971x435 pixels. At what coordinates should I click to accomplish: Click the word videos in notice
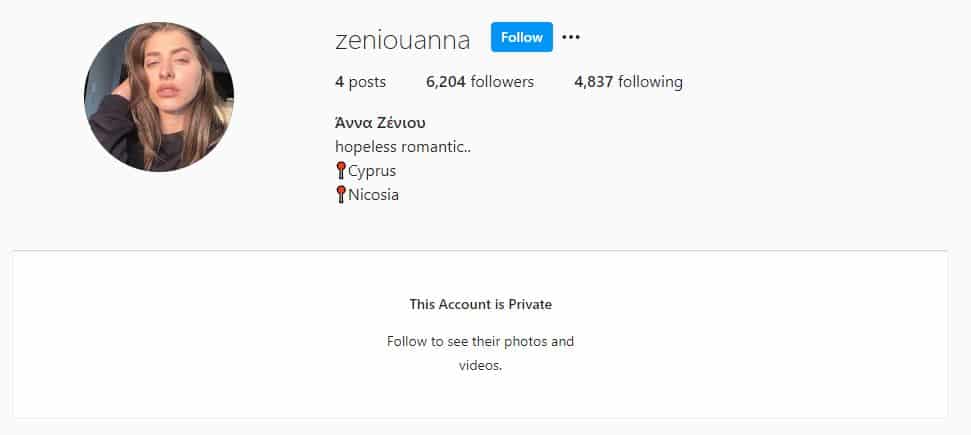(481, 366)
